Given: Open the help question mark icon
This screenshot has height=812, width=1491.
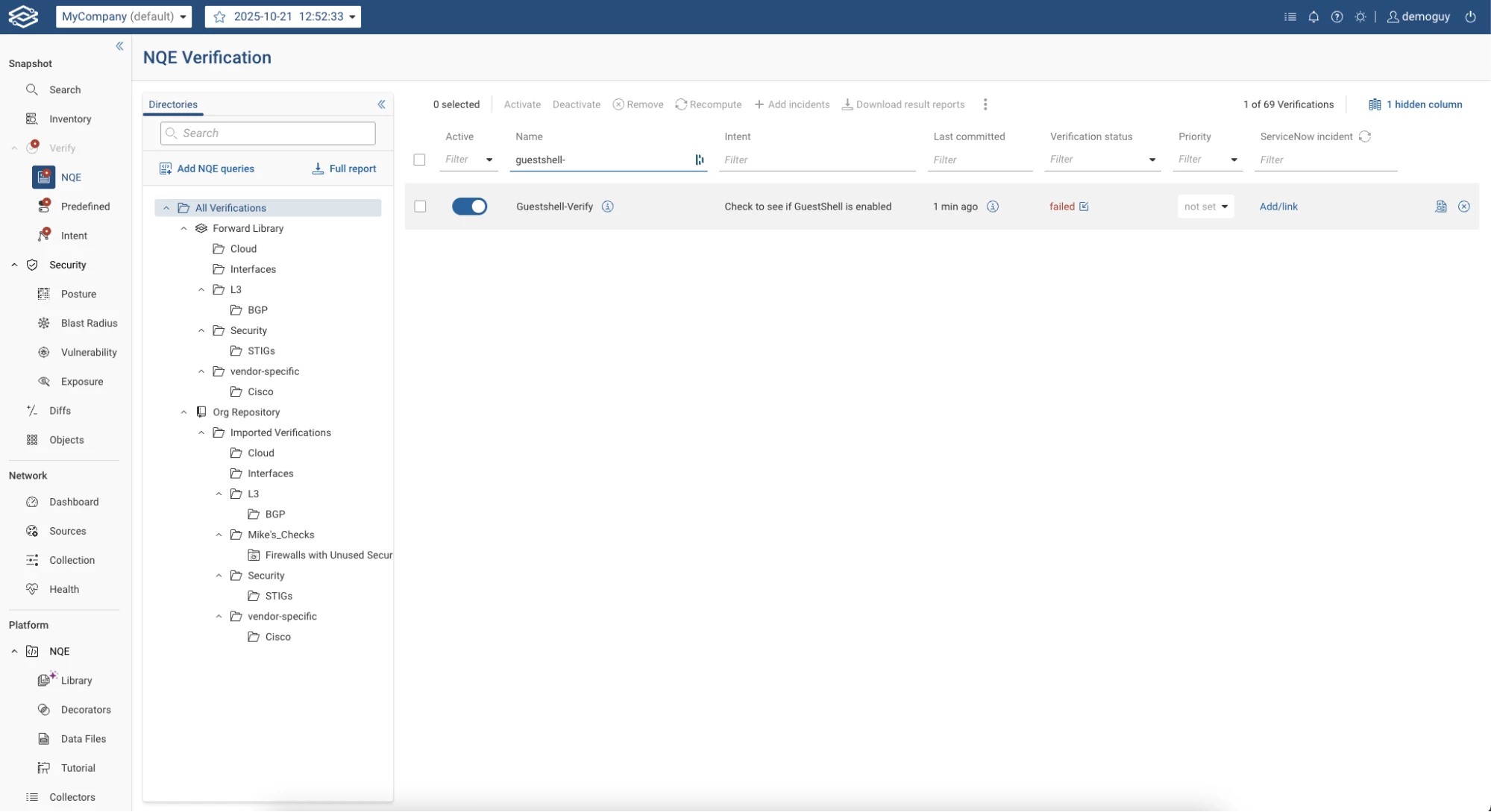Looking at the screenshot, I should pos(1337,16).
